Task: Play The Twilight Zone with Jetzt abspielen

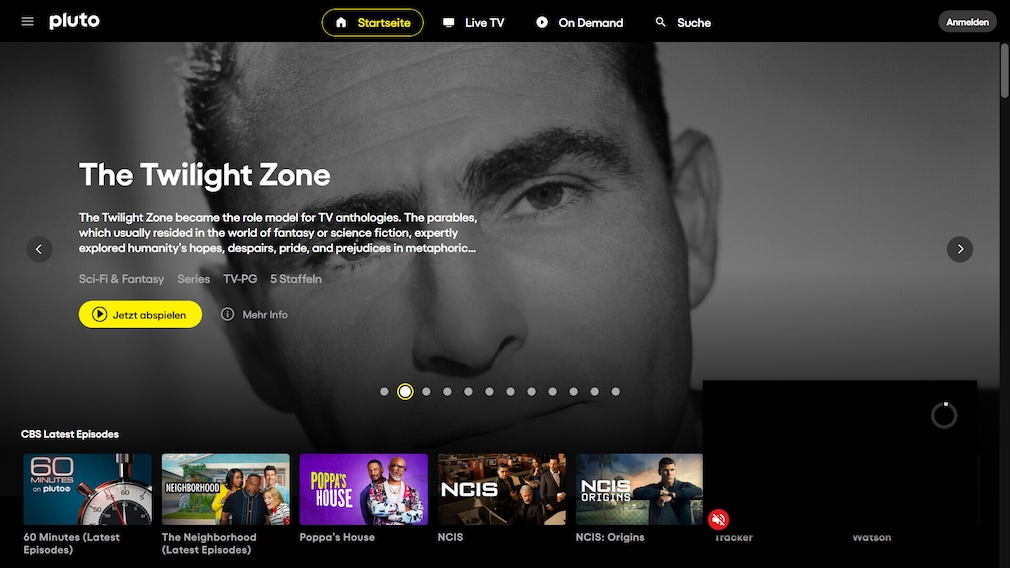Action: tap(140, 314)
